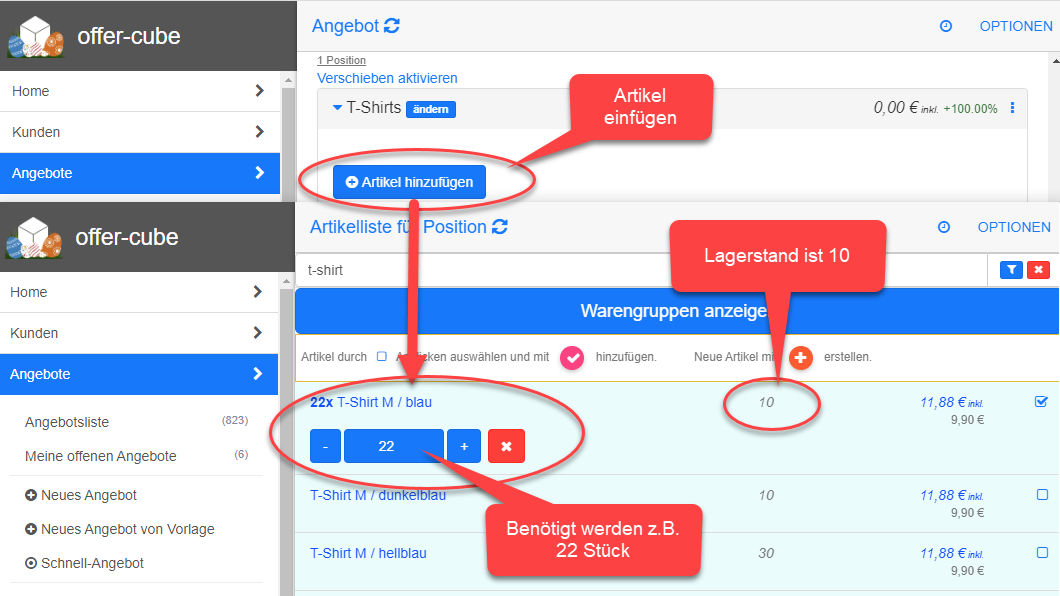
Task: Click the ändern button next to T-Shirts
Action: point(431,109)
